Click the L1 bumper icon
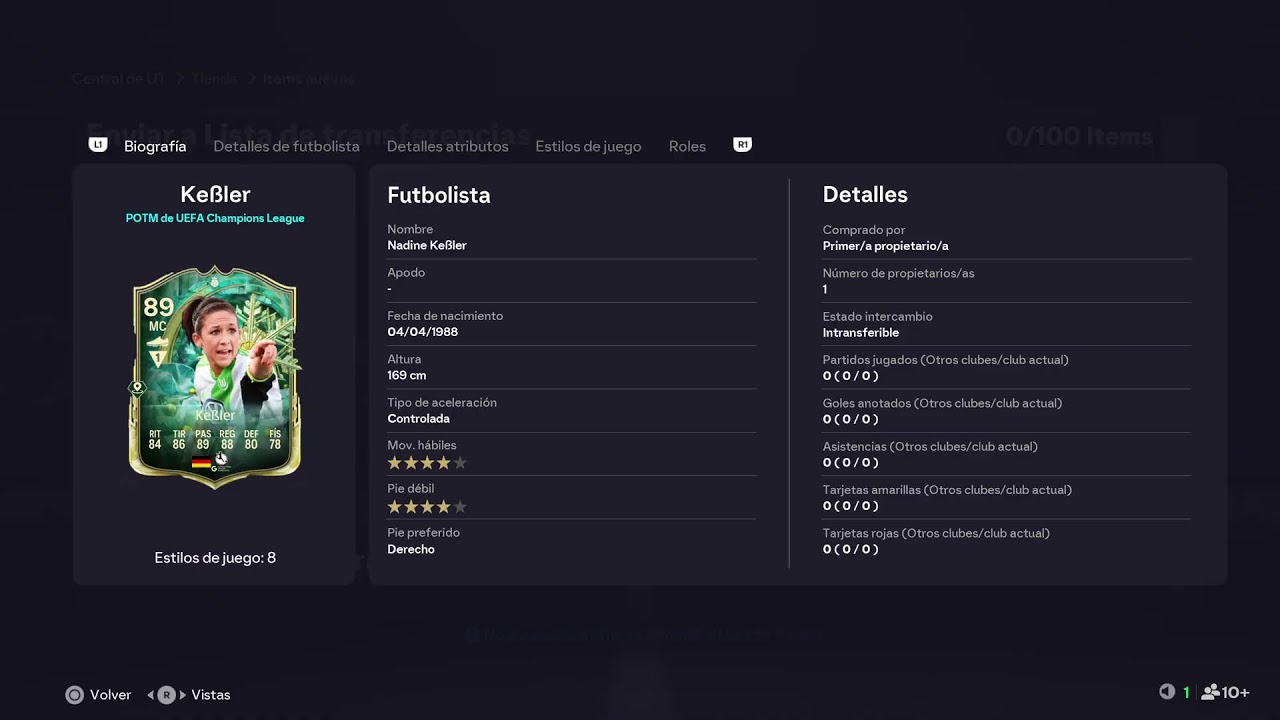 tap(97, 145)
